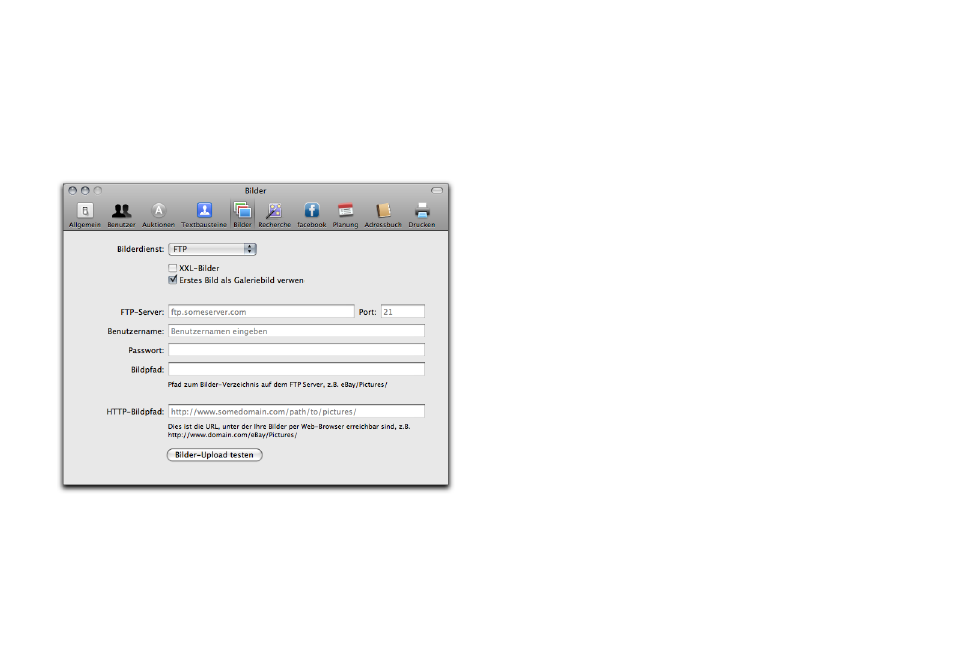This screenshot has height=668, width=954.
Task: Enable the XXL-Bilder checkbox
Action: pyautogui.click(x=173, y=268)
